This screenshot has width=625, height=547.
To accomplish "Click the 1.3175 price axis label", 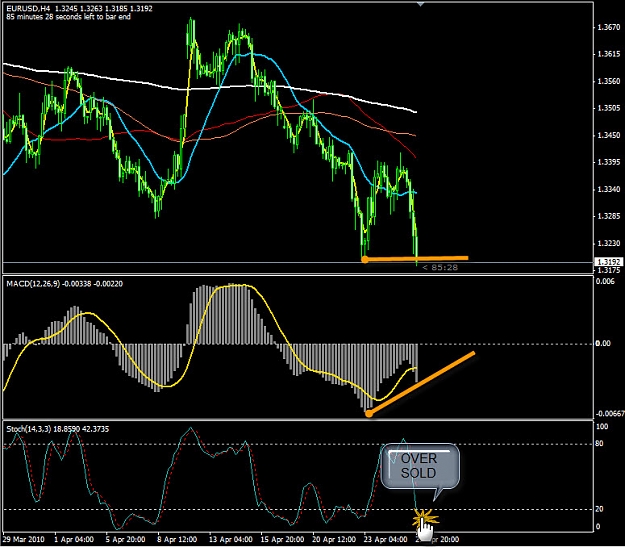I will tap(609, 270).
